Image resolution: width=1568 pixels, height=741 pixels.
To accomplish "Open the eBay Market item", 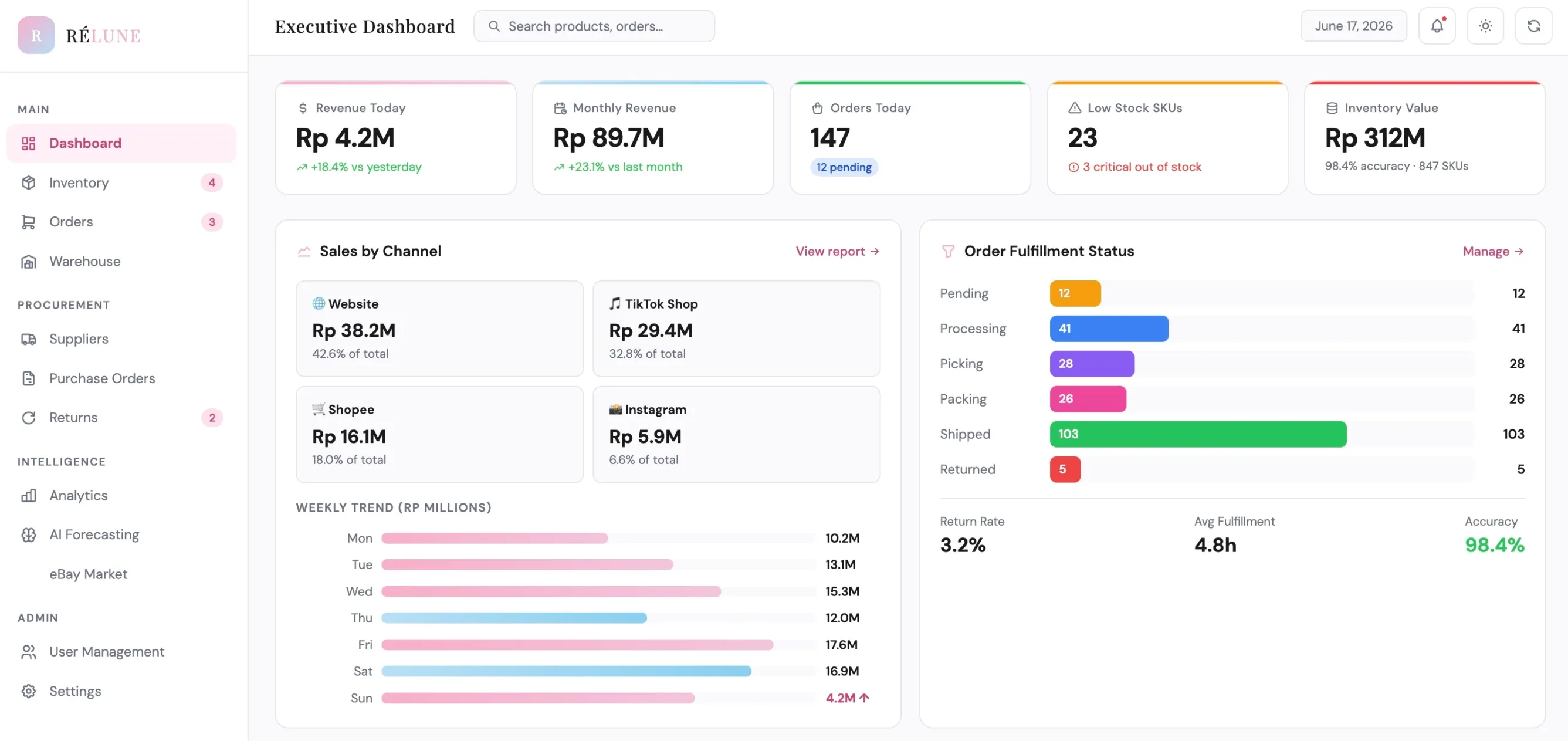I will (x=121, y=574).
